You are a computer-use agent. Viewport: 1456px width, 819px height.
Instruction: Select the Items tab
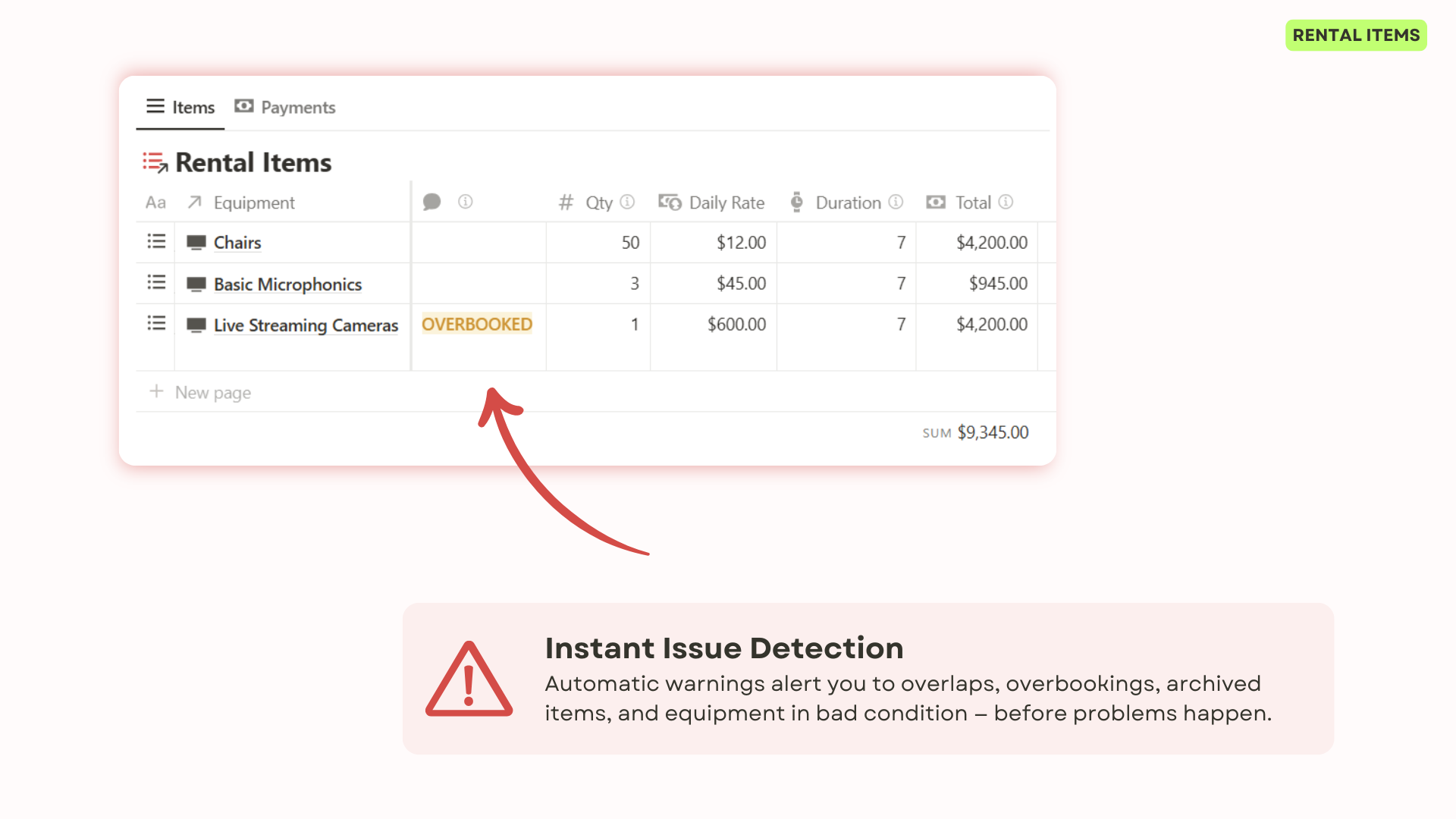[193, 107]
